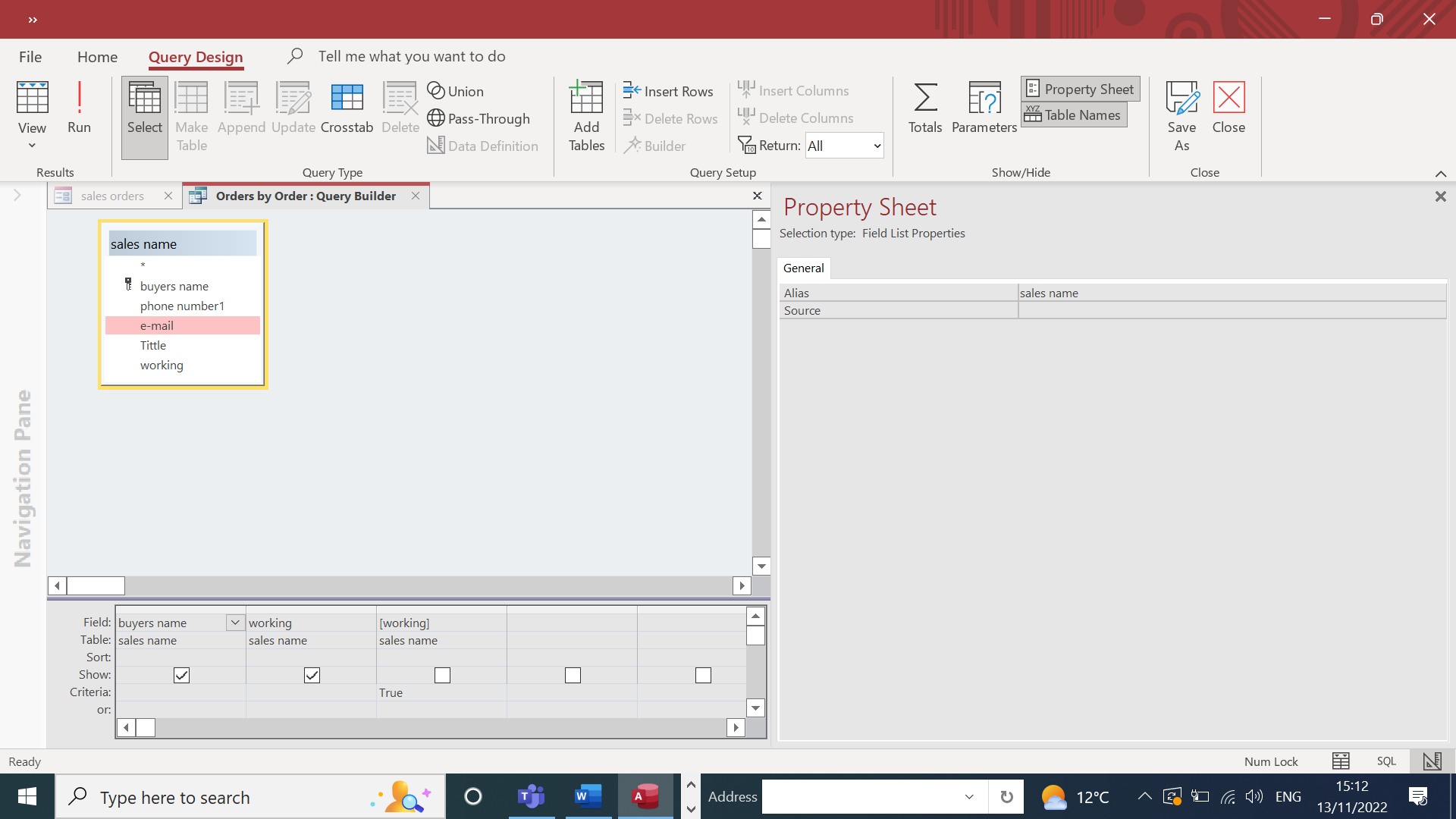Toggle the Totals row

(x=925, y=108)
